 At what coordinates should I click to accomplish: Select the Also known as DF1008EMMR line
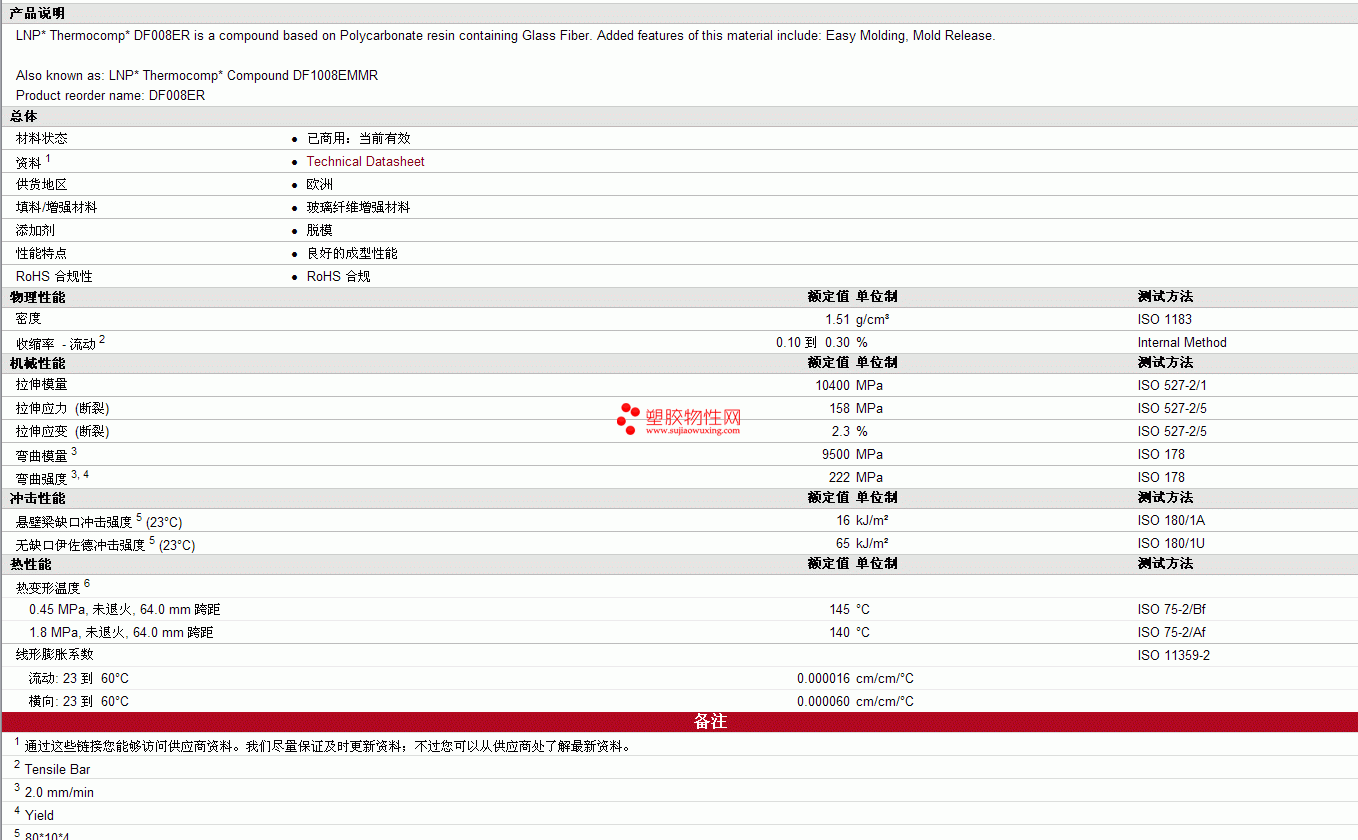coord(197,75)
